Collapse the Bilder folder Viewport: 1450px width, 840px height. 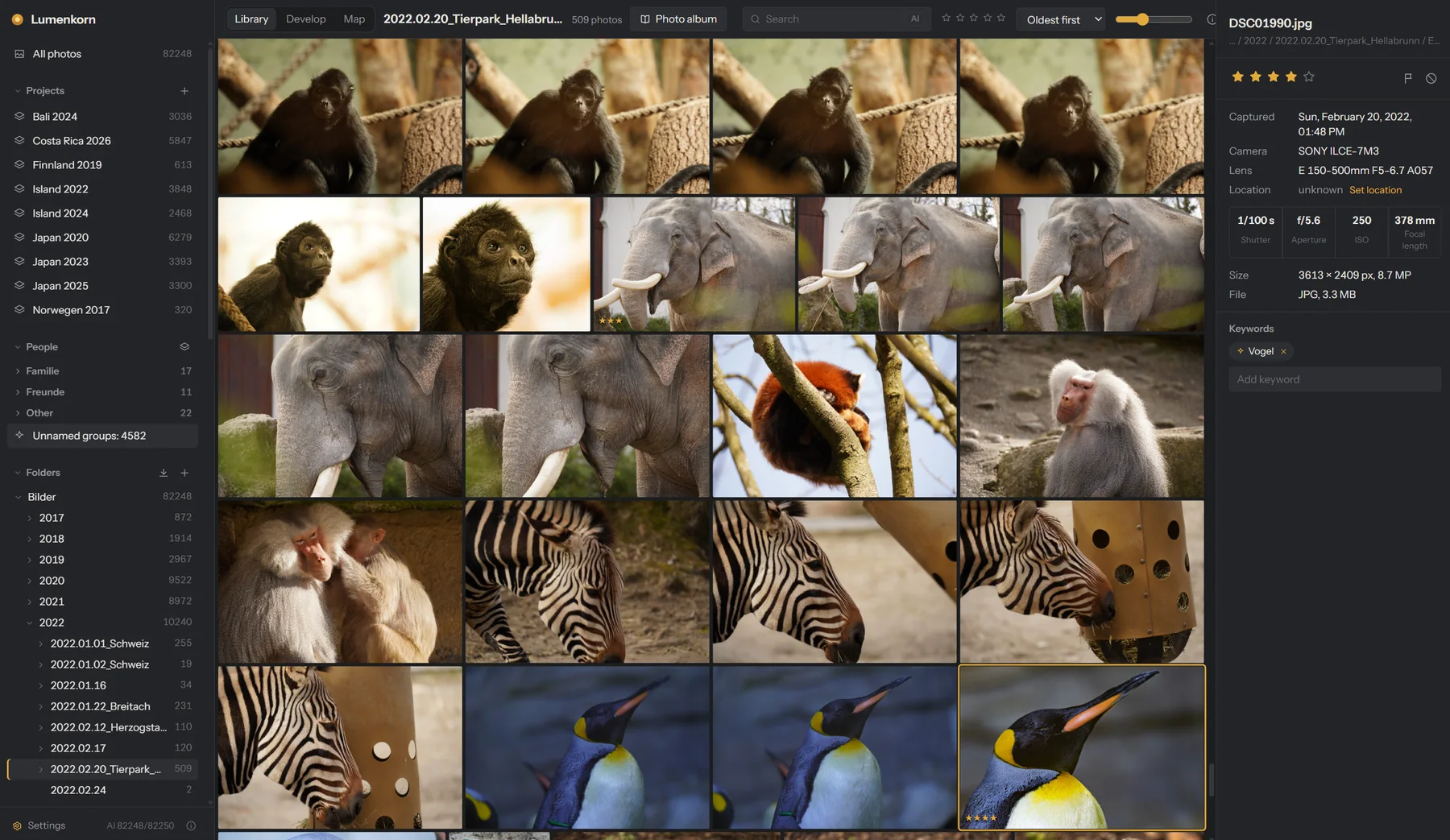pos(18,497)
